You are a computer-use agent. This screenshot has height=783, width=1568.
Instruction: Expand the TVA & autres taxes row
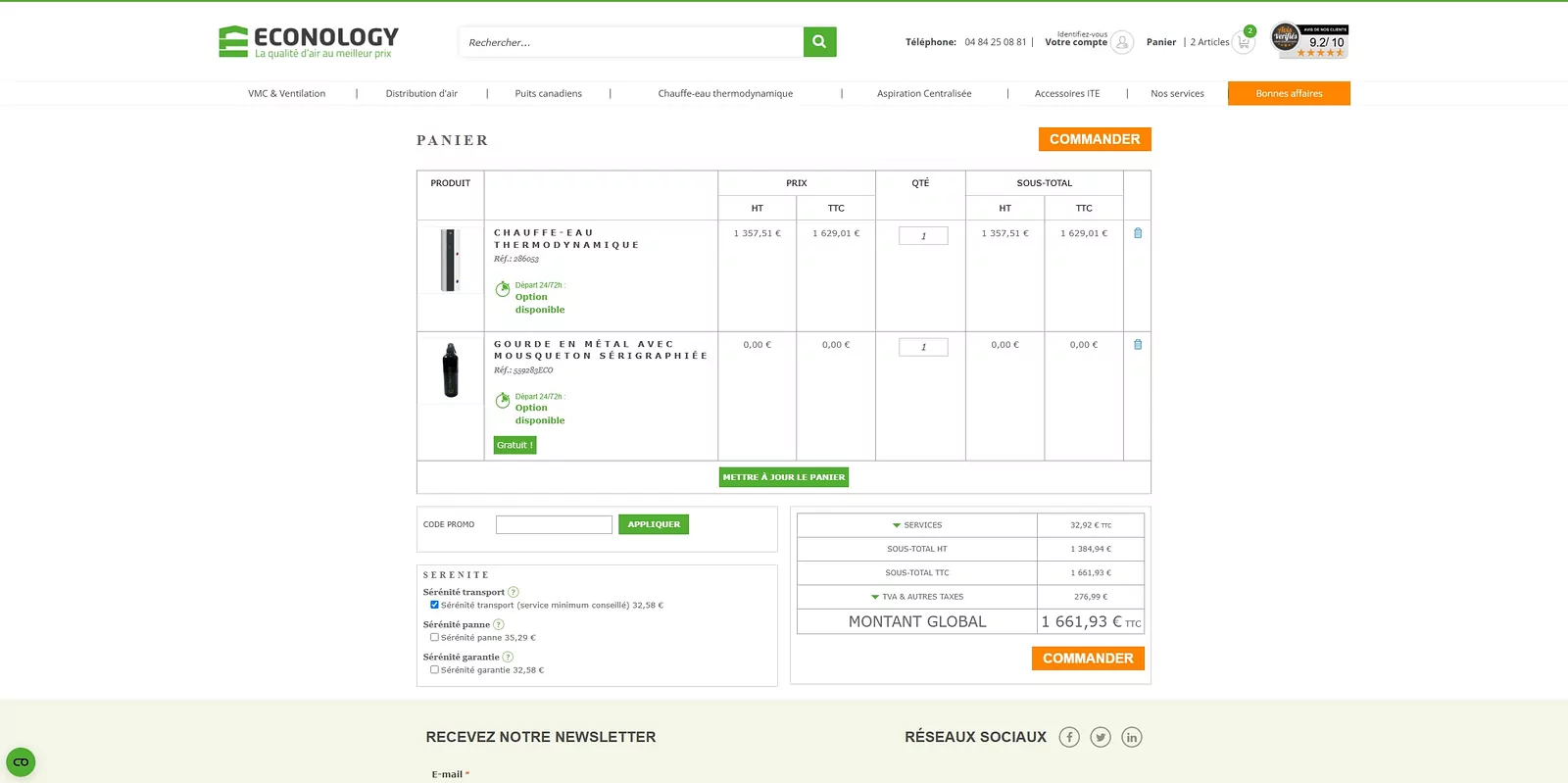917,597
